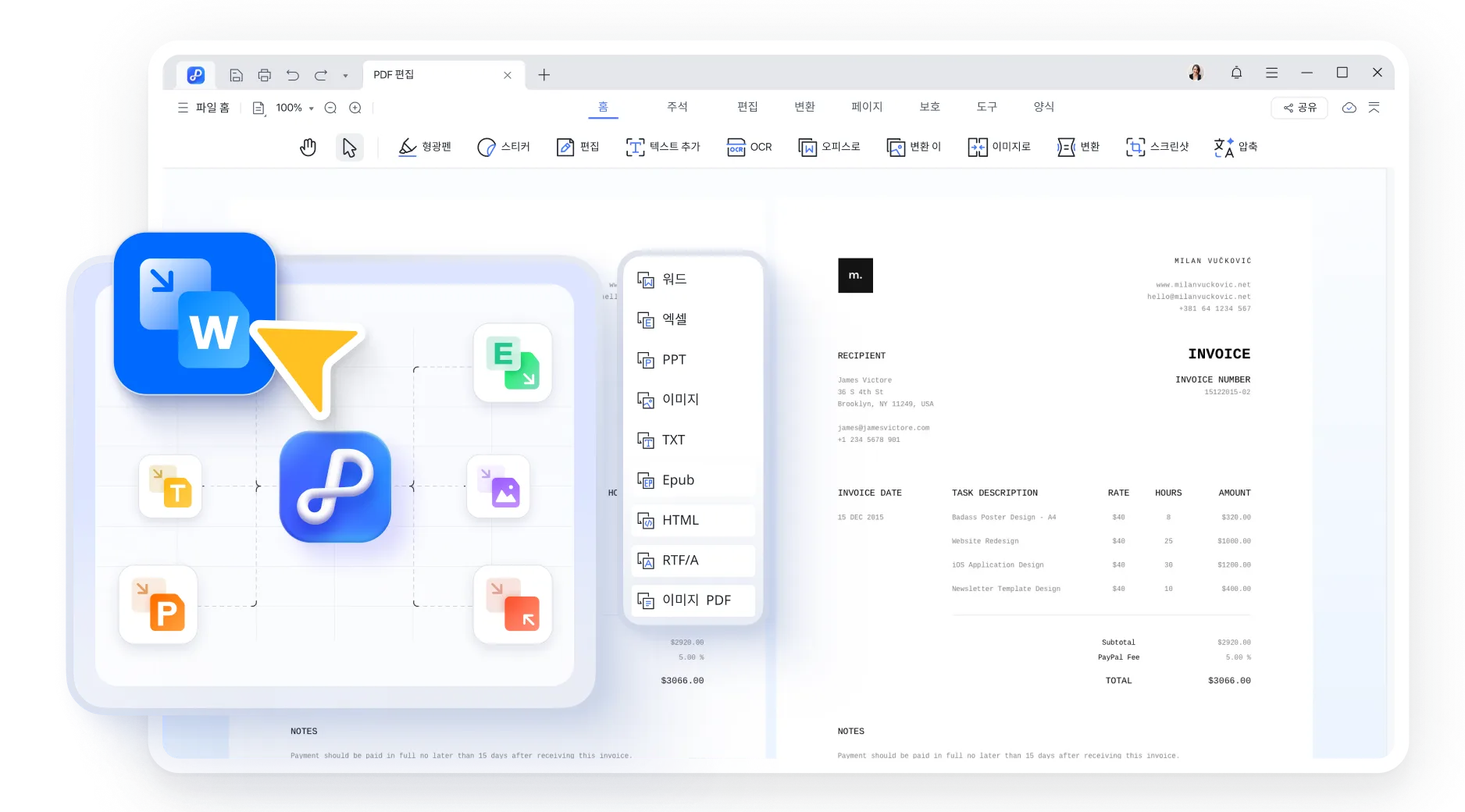Screen dimensions: 1465x812
Task: Click the save file icon
Action: [236, 75]
